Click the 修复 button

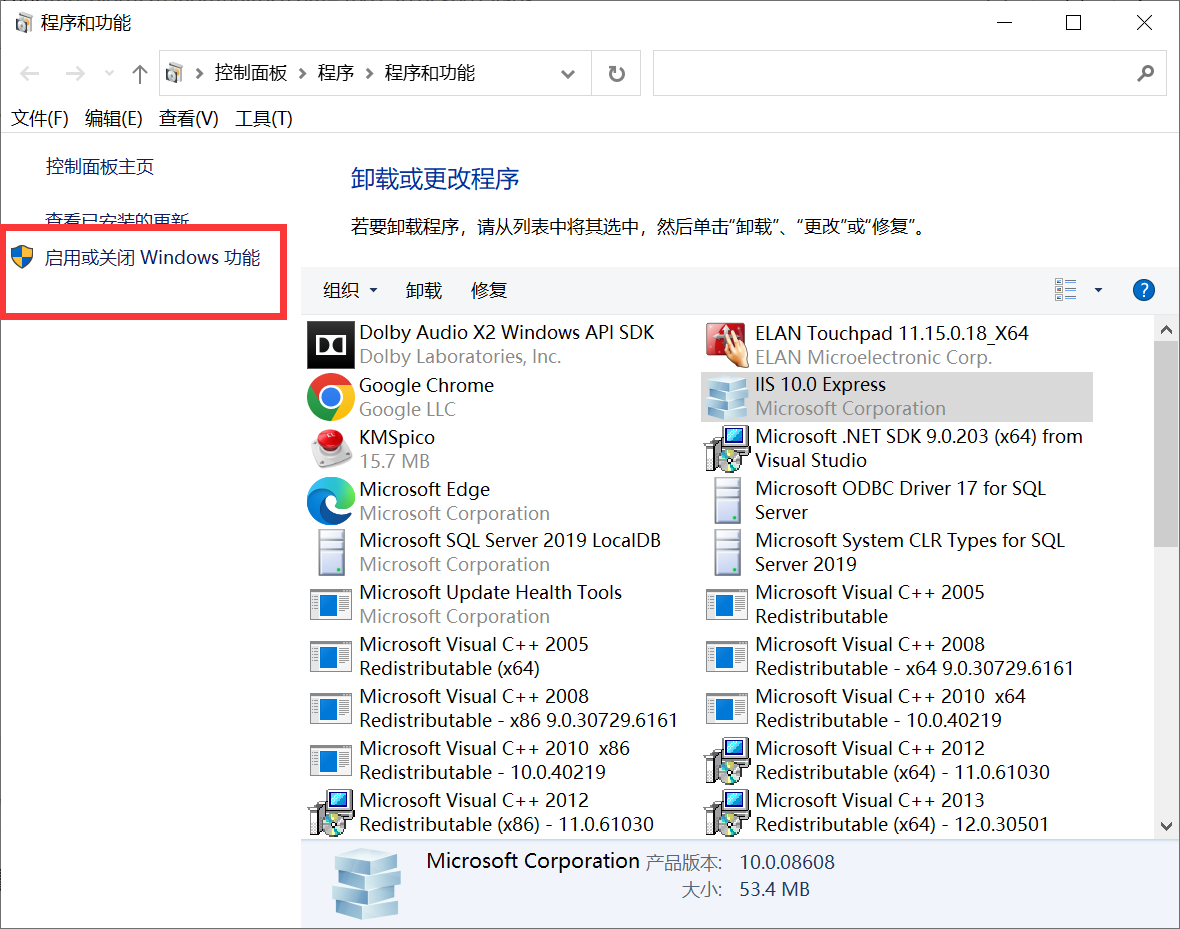489,291
